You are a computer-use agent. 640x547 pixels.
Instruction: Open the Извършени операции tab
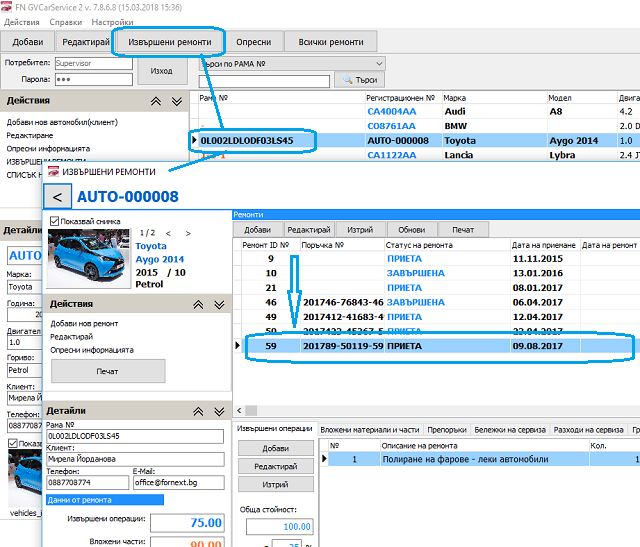275,429
